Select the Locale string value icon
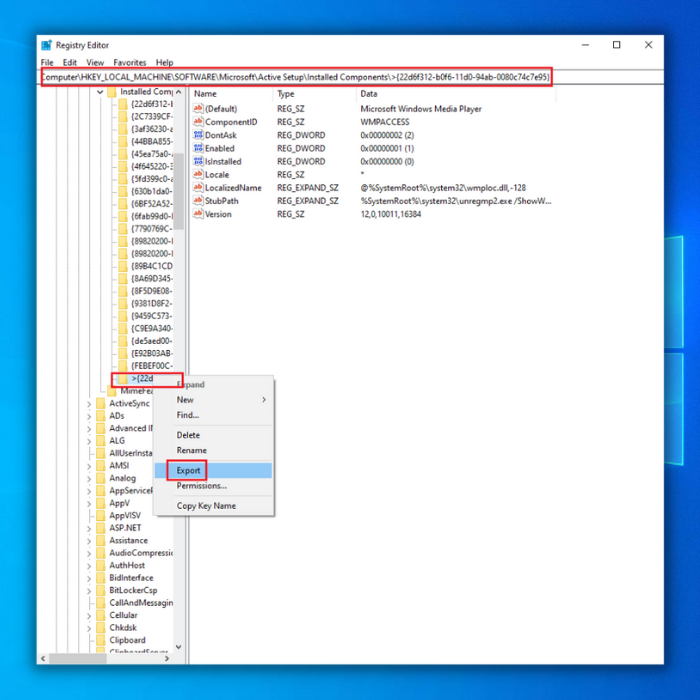This screenshot has height=700, width=700. 198,175
